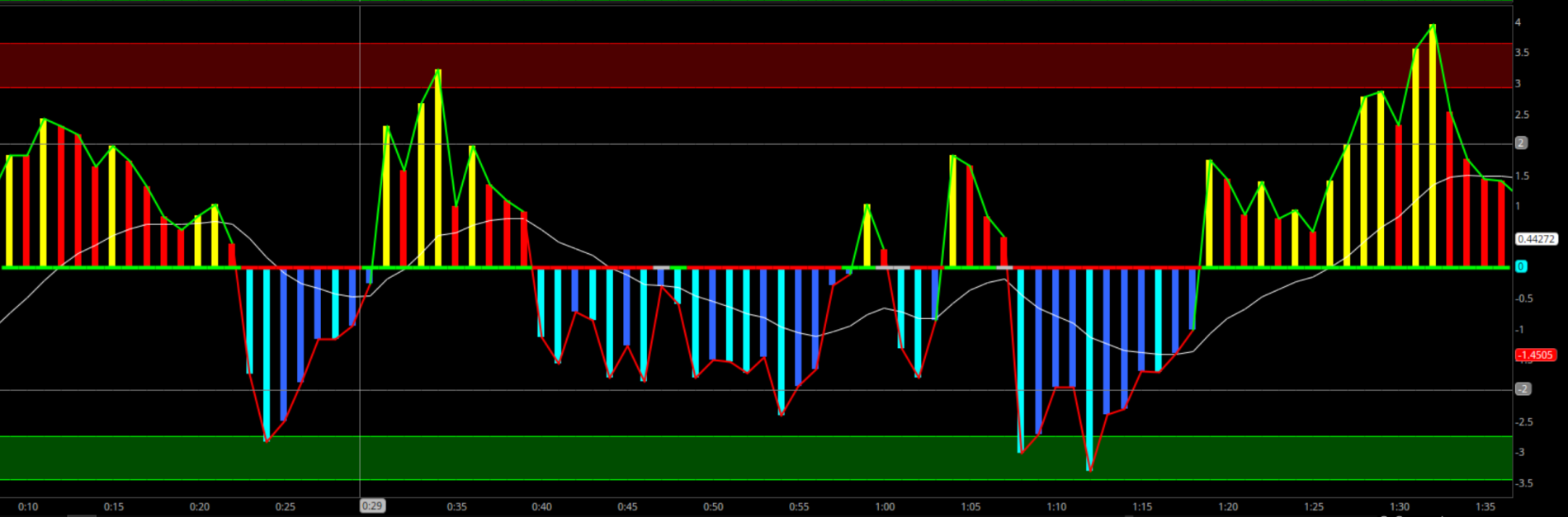Click the white 0.44272 value tag
The height and width of the screenshot is (517, 1568).
pyautogui.click(x=1536, y=239)
